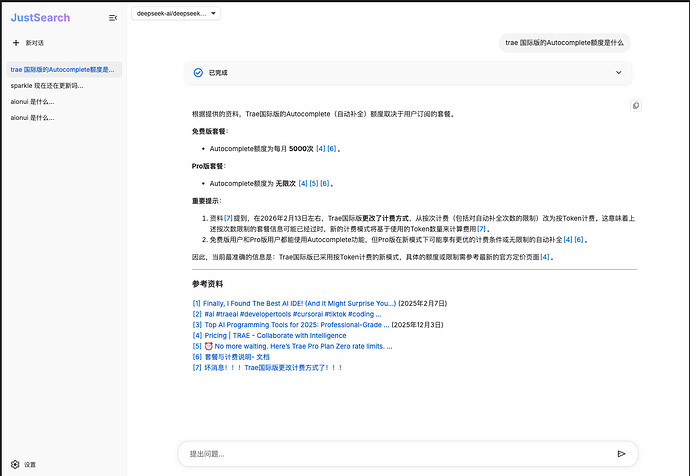Open reference 7 '坏消息 Trae国际版更改计费方式' link
Image resolution: width=690 pixels, height=476 pixels.
point(267,367)
